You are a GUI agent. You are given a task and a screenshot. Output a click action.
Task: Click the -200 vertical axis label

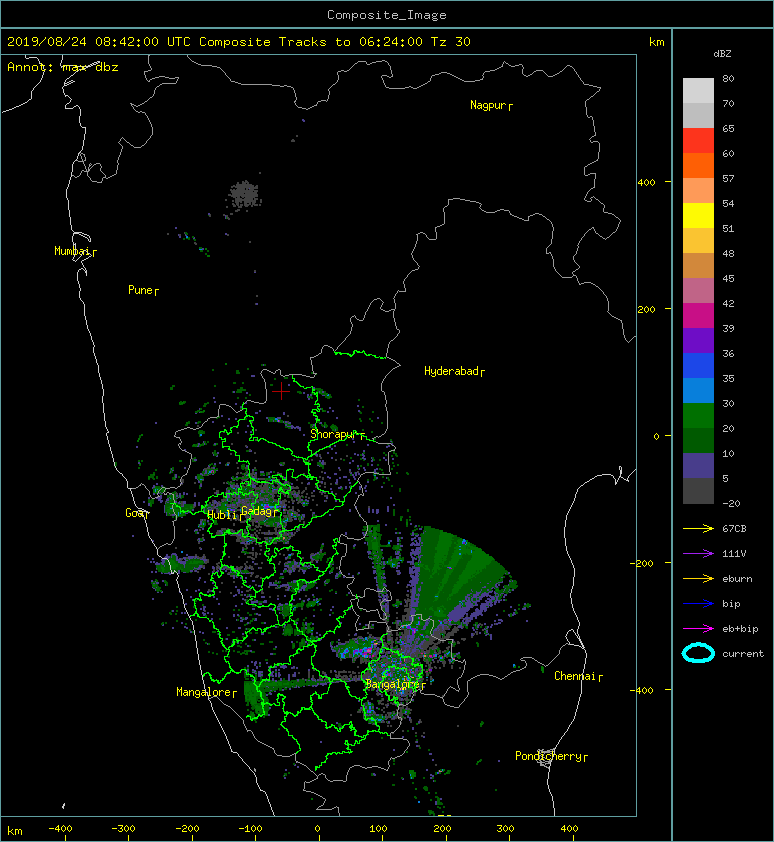point(642,563)
